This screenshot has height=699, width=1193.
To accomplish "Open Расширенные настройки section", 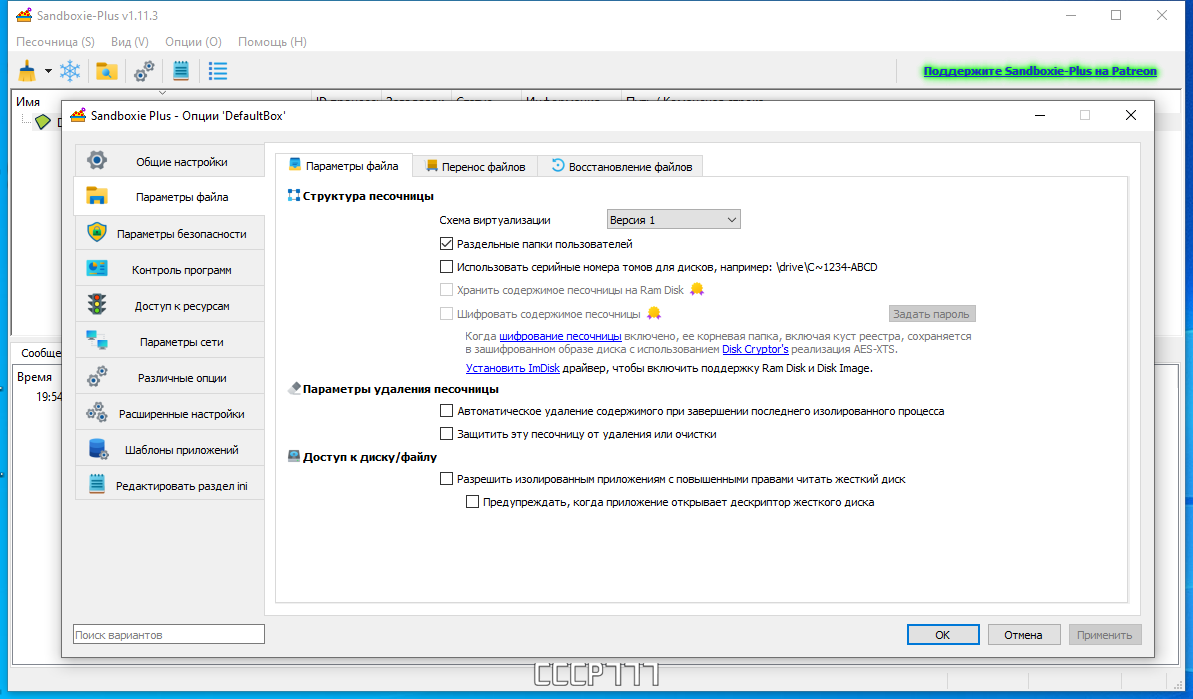I will [170, 414].
